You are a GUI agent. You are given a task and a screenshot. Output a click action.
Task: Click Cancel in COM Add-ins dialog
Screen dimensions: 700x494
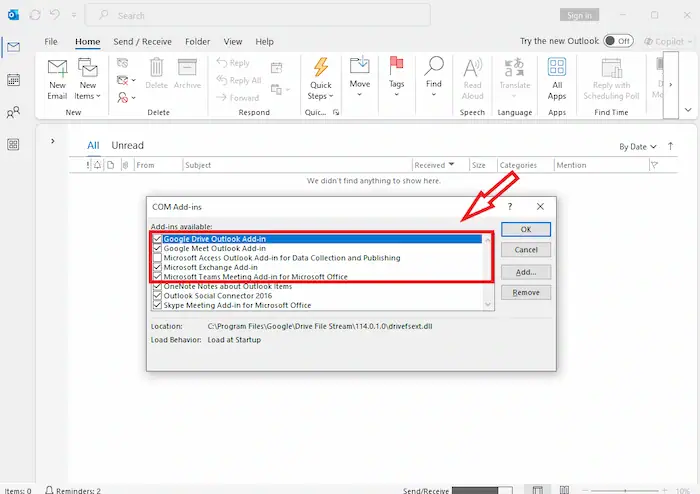525,250
